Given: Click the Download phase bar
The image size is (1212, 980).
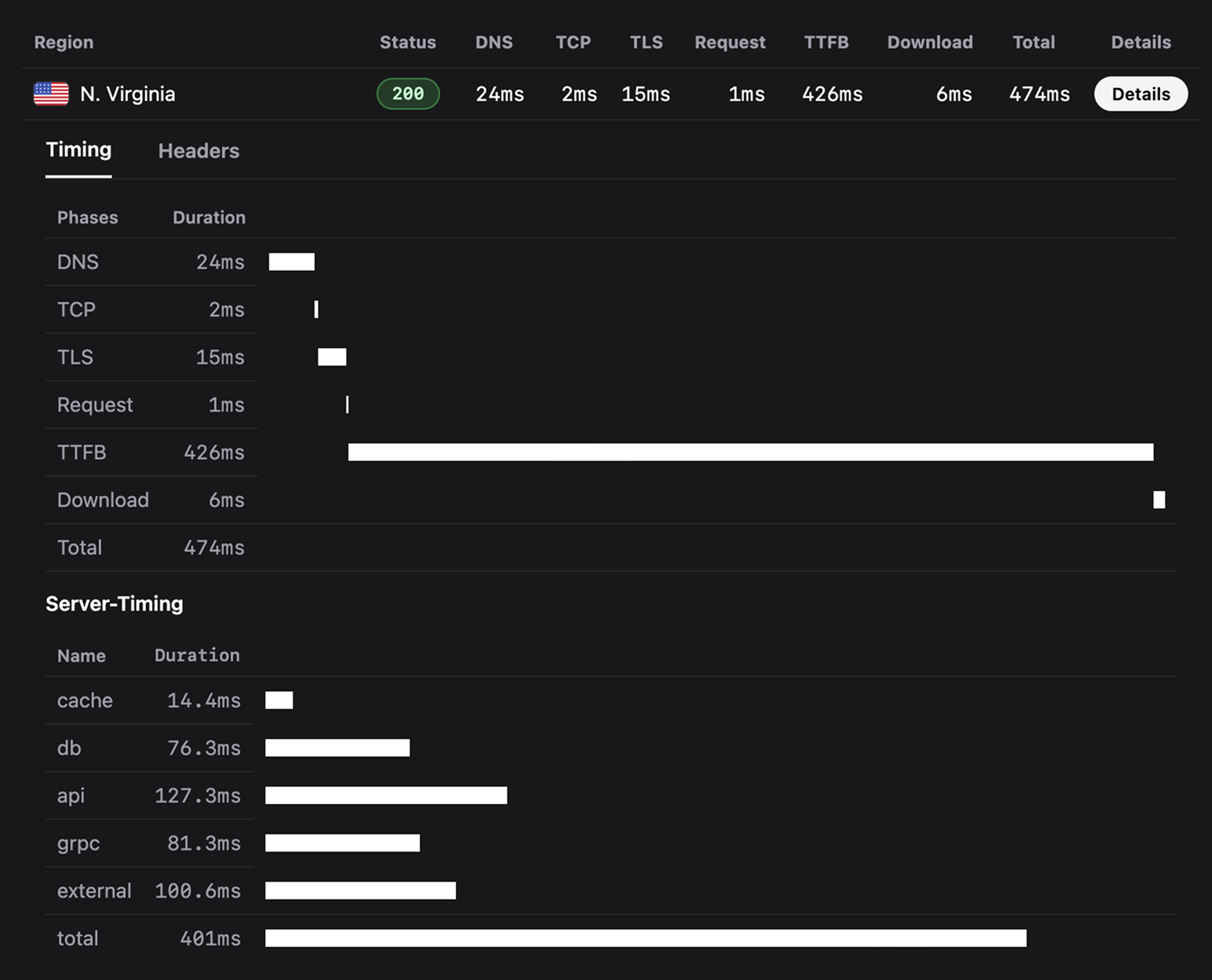Looking at the screenshot, I should click(x=1159, y=499).
